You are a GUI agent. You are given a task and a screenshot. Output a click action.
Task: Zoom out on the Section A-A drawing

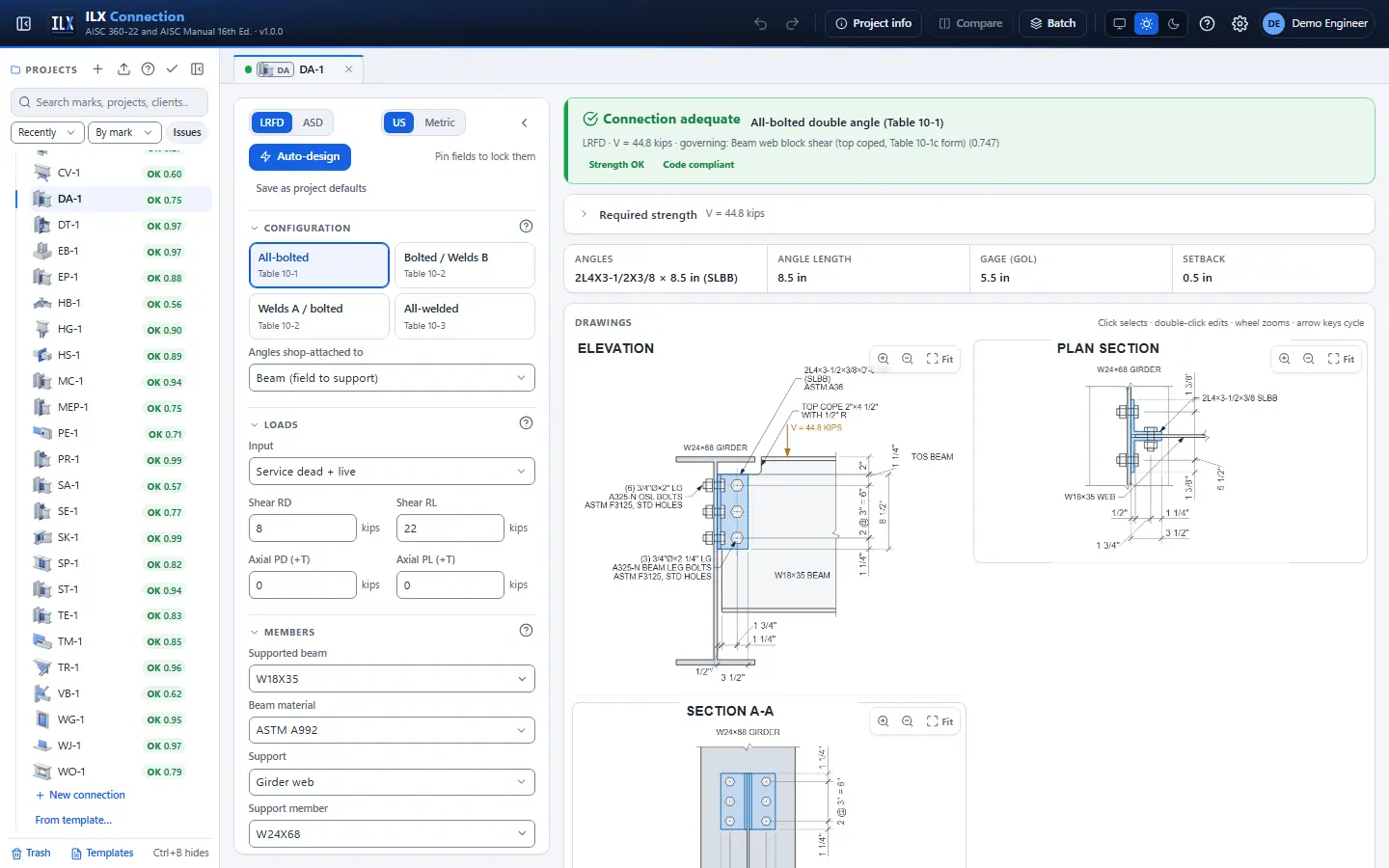[908, 721]
